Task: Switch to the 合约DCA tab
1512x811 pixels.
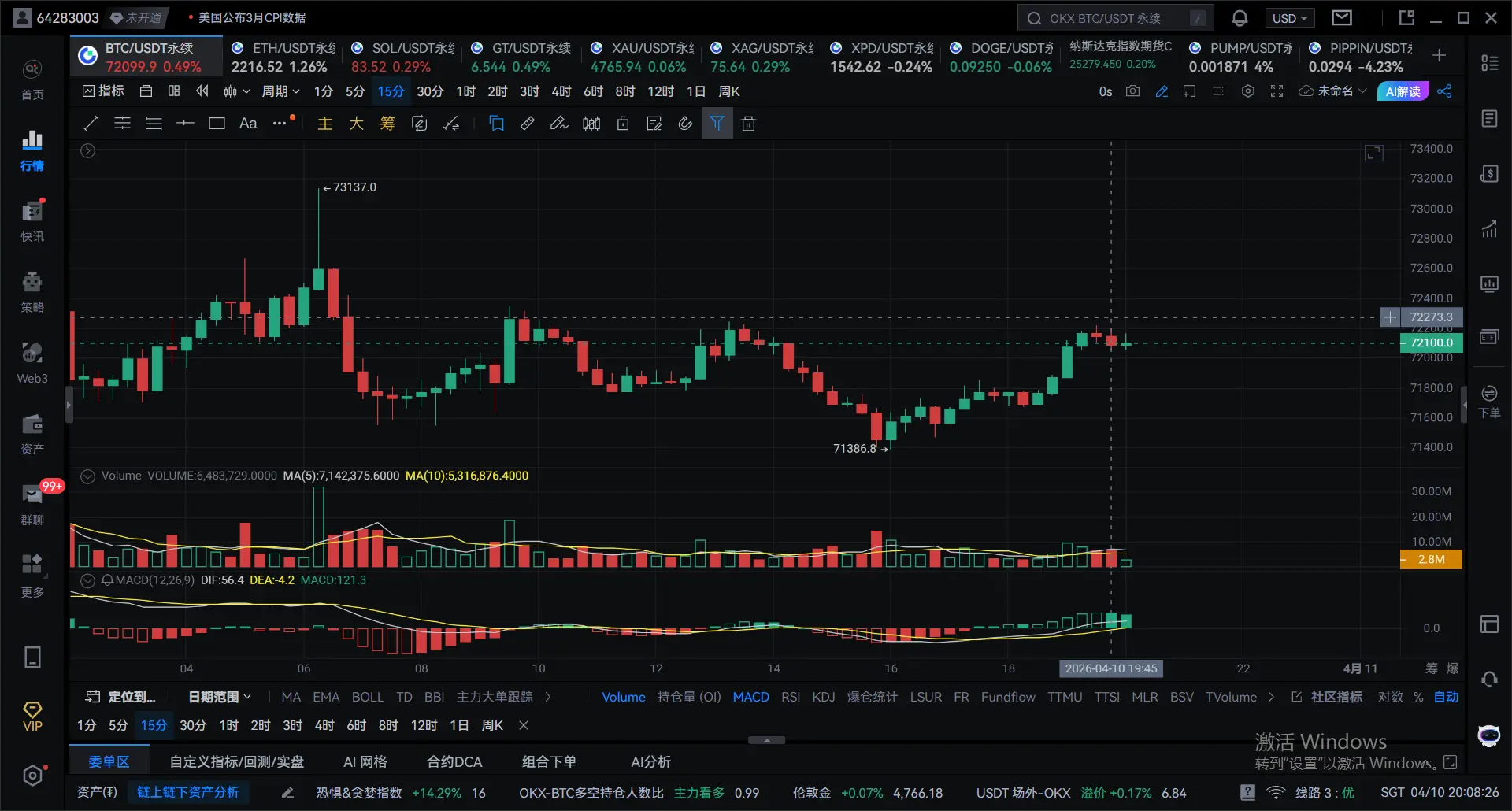Action: point(454,761)
